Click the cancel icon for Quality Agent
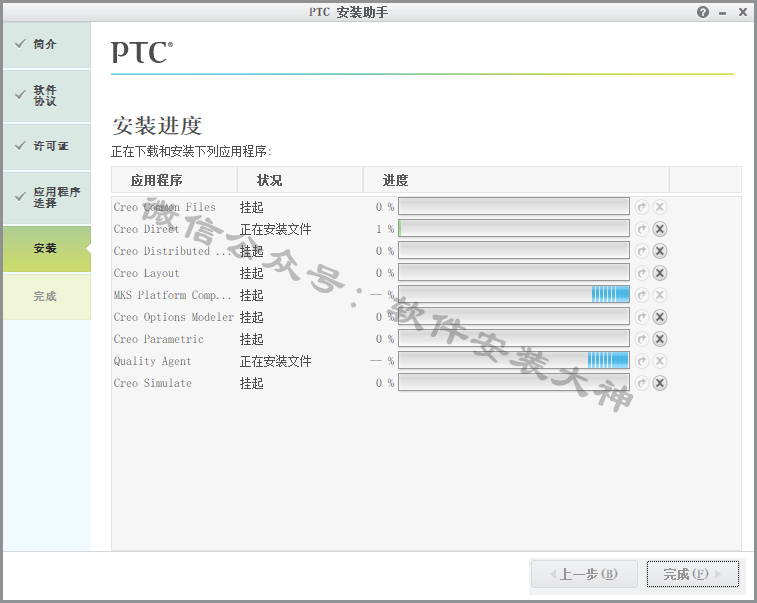Screen dimensions: 757x603 (660, 361)
